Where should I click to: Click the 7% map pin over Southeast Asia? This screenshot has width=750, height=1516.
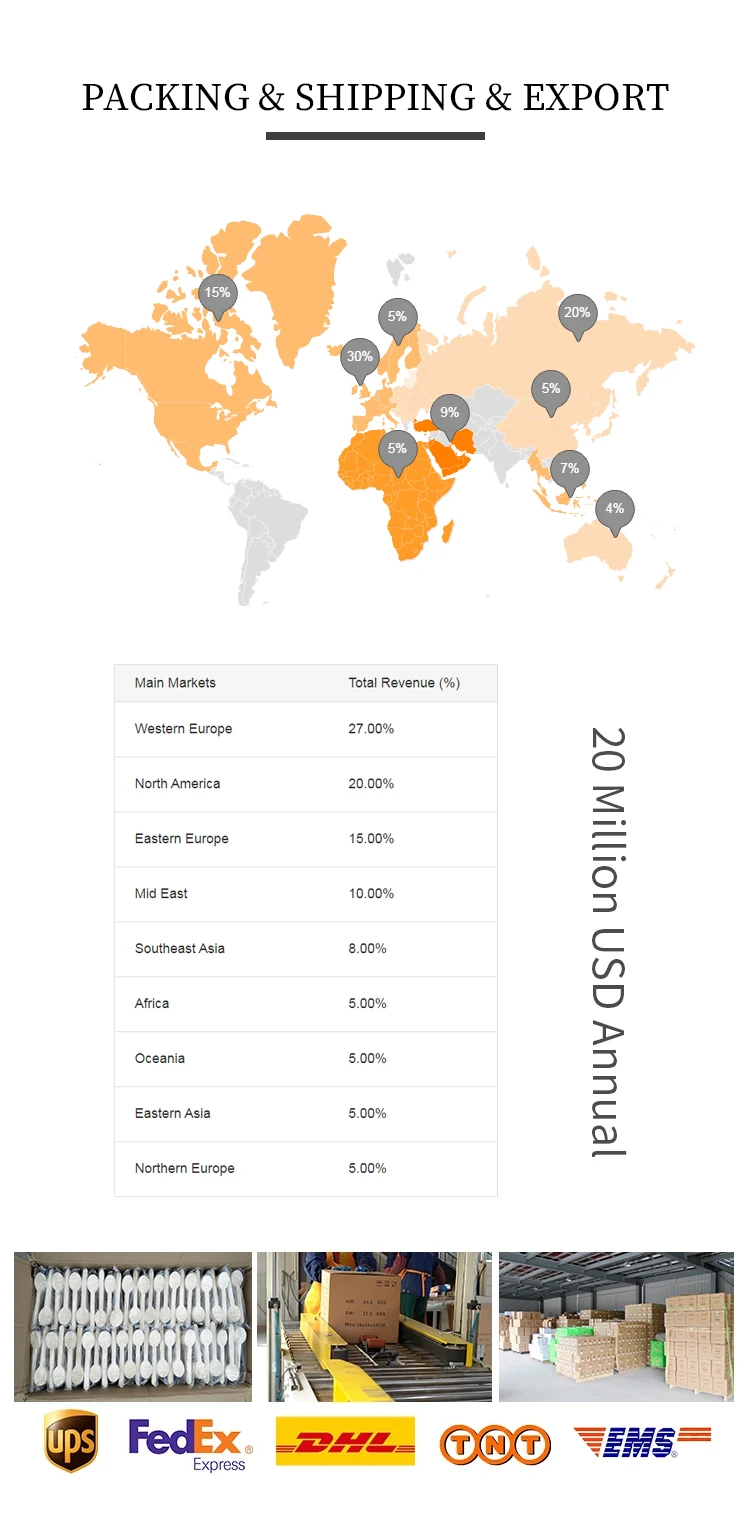pyautogui.click(x=570, y=469)
